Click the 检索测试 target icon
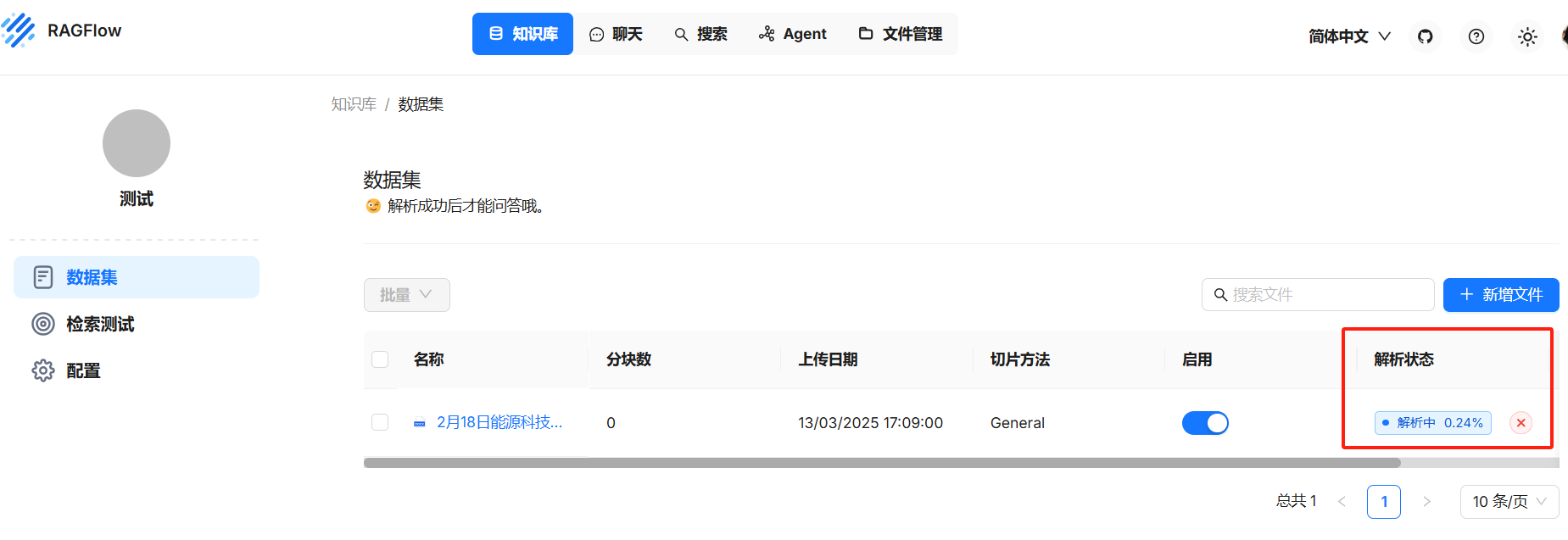1568x540 pixels. tap(43, 324)
